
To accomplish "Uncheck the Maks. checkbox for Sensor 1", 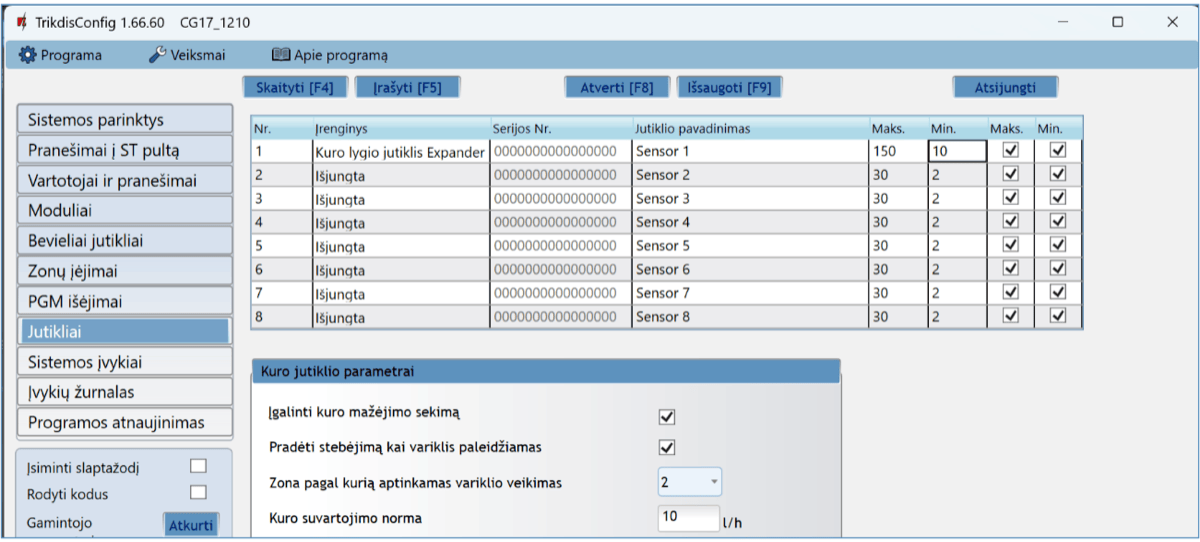I will coord(1010,150).
